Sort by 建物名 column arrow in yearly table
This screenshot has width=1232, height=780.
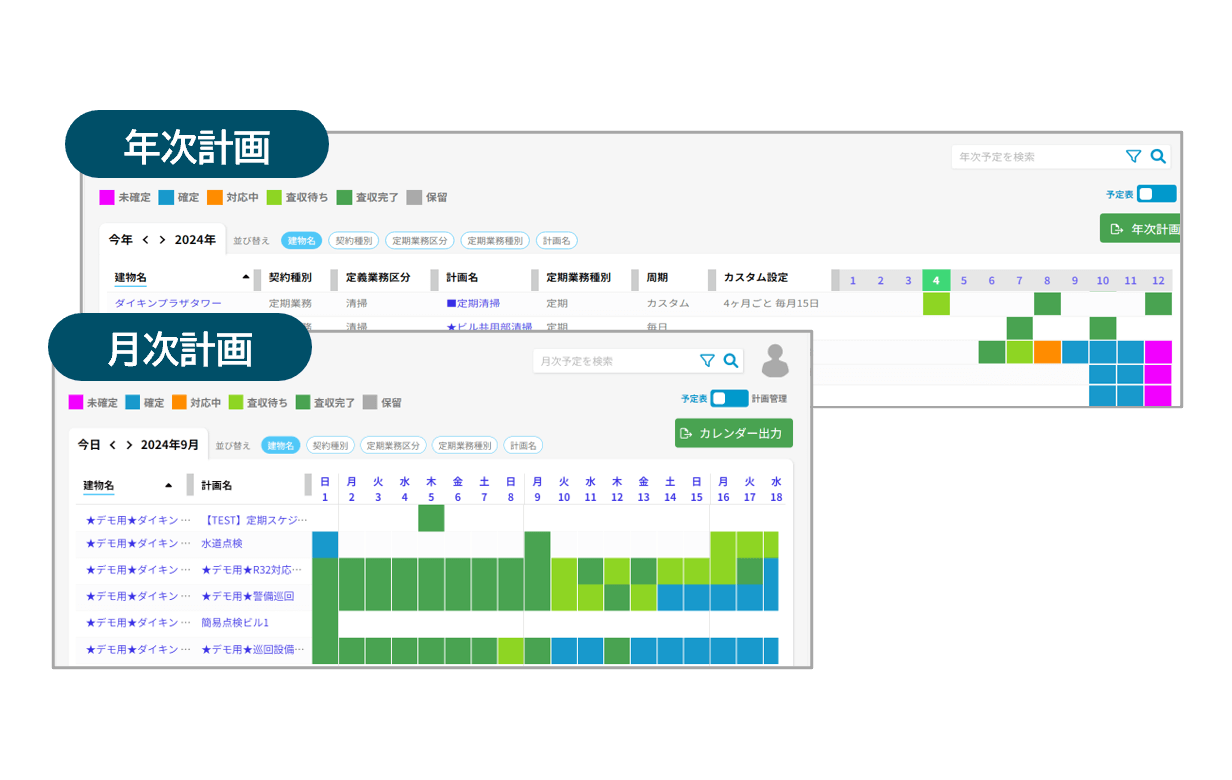[246, 277]
